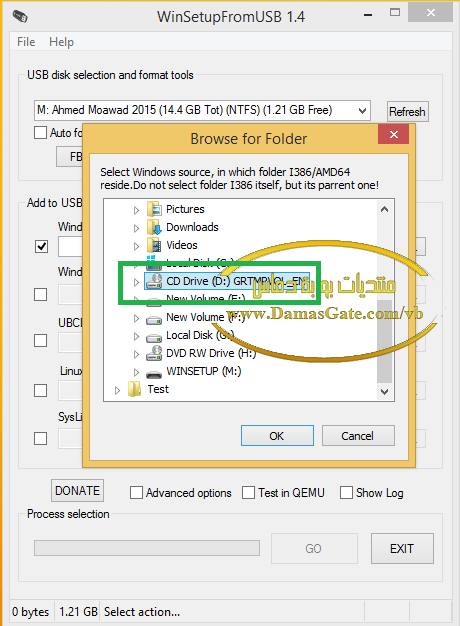Confirm the folder selection with OK

pyautogui.click(x=277, y=436)
